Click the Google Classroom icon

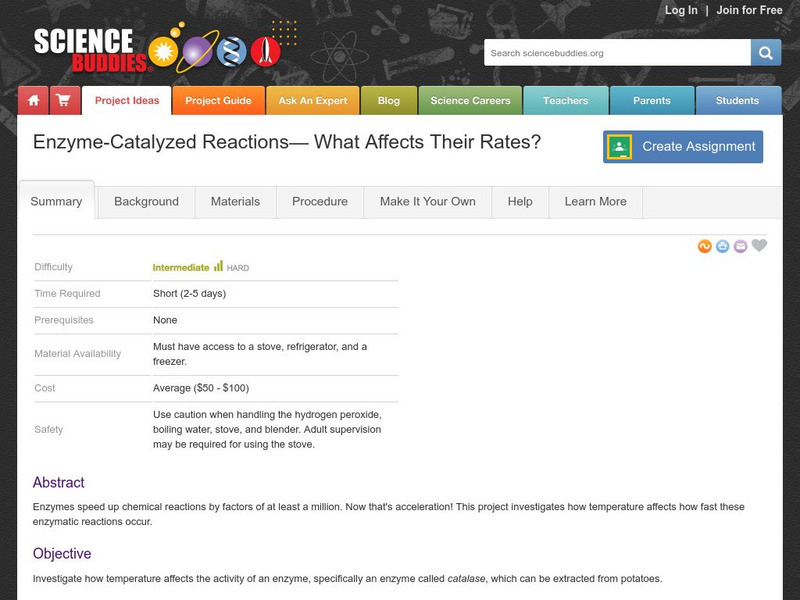click(x=619, y=147)
